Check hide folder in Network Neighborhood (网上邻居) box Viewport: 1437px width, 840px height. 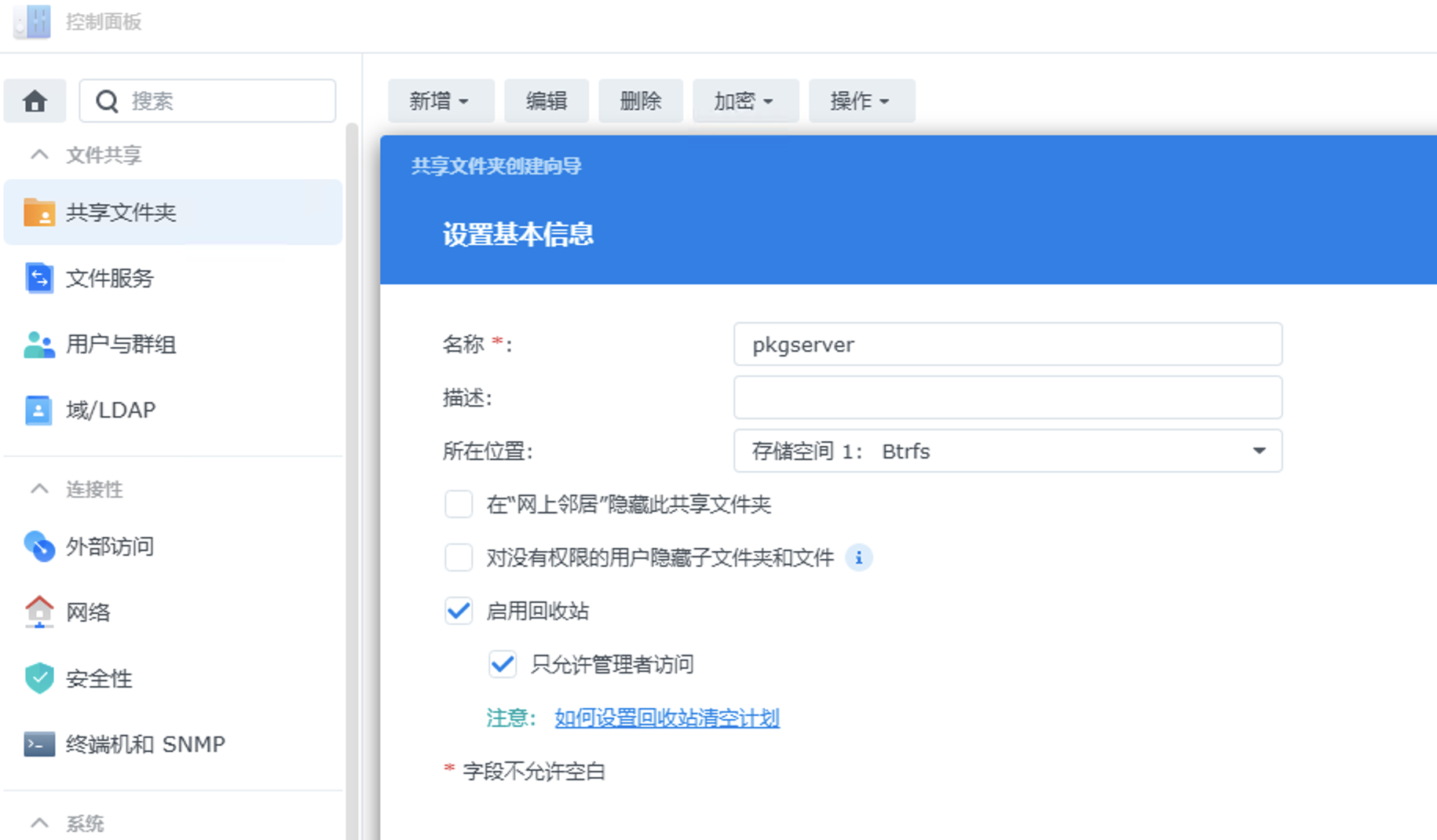coord(459,504)
